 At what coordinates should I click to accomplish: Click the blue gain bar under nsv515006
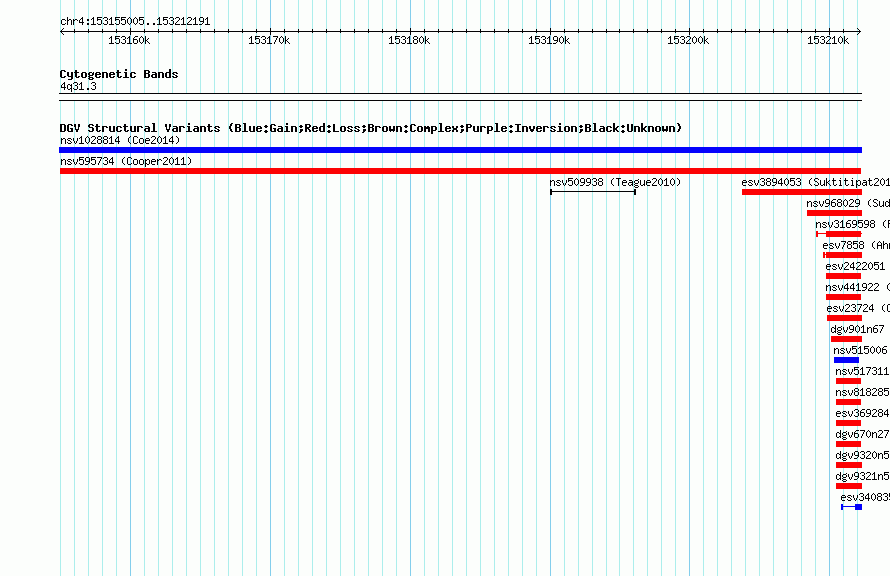846,360
